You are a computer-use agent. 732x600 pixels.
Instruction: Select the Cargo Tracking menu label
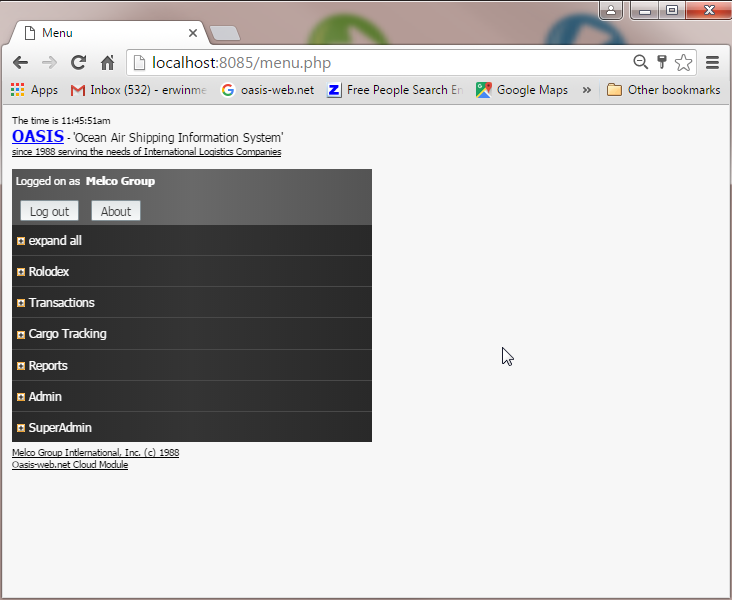(x=68, y=334)
